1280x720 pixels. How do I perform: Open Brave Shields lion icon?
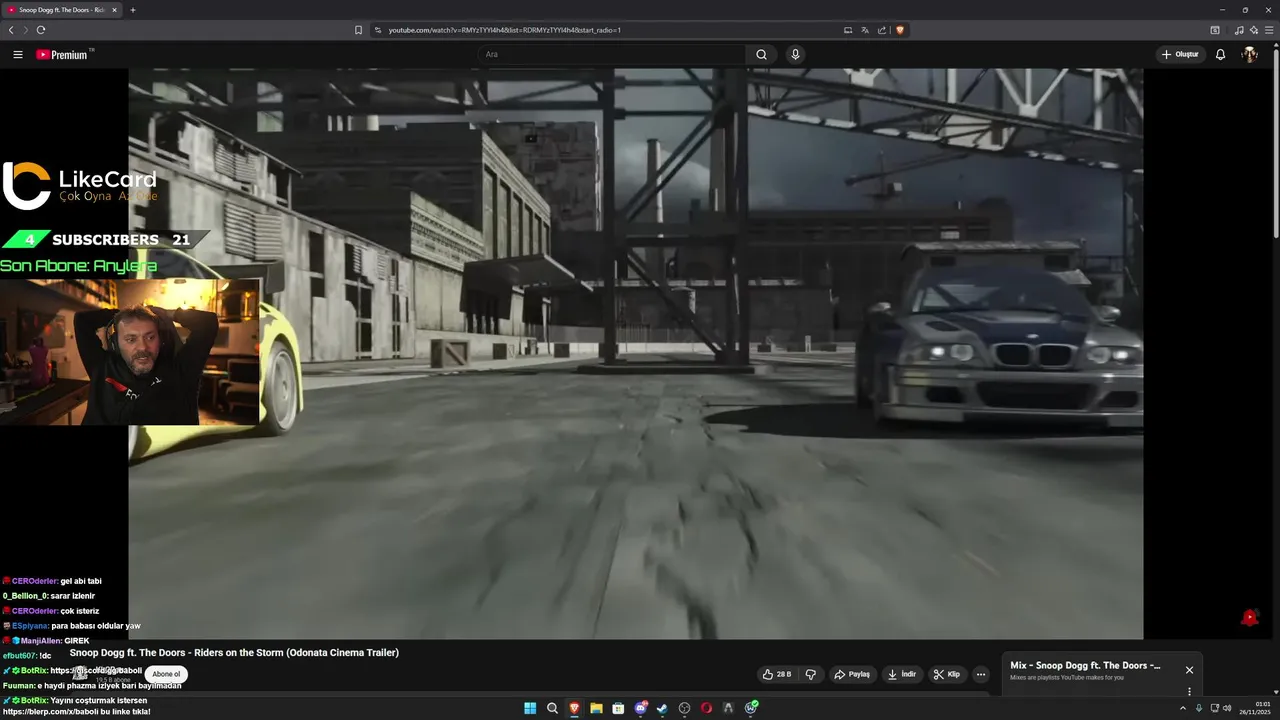899,30
